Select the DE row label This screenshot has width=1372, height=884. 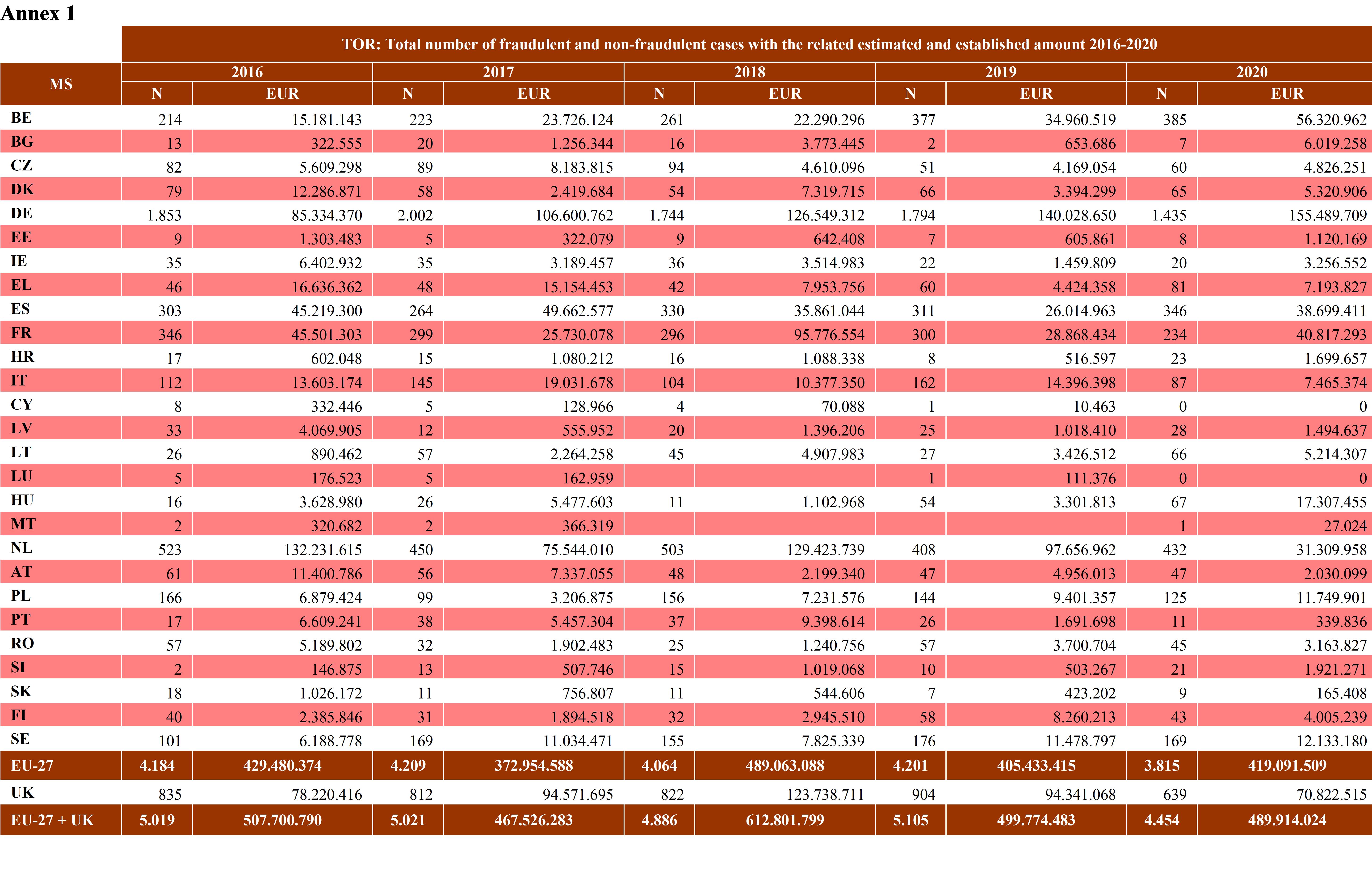pos(21,214)
